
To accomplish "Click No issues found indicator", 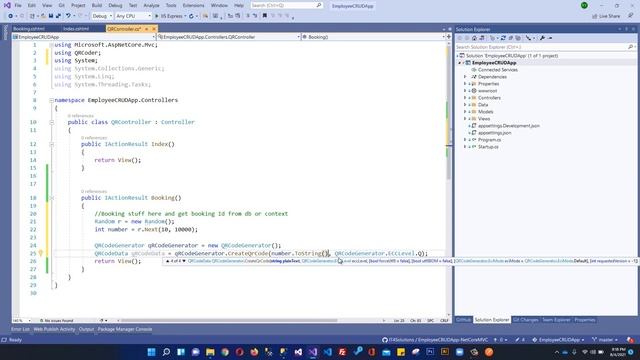I will (x=56, y=321).
